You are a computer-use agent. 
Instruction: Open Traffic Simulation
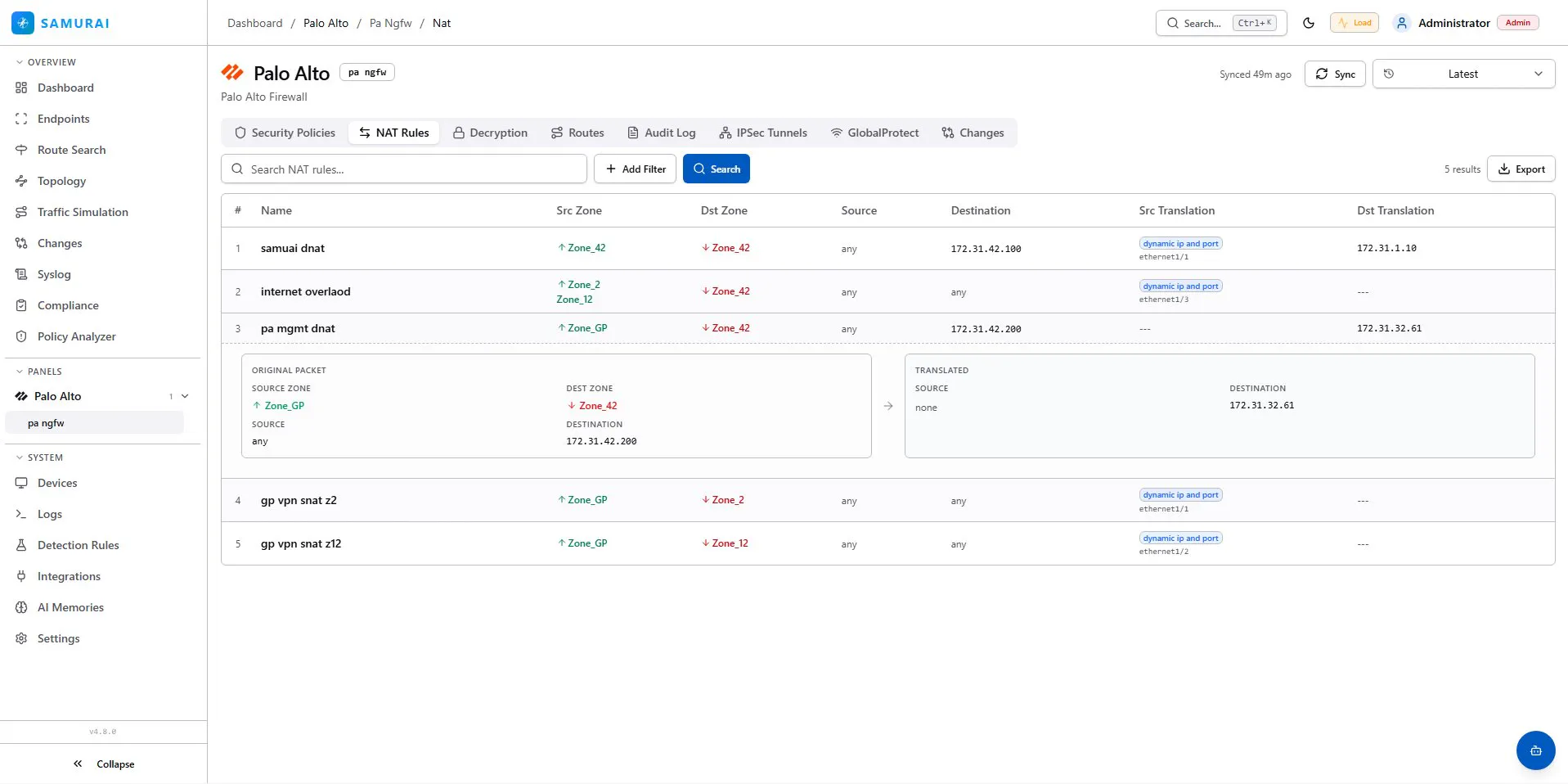pos(83,212)
